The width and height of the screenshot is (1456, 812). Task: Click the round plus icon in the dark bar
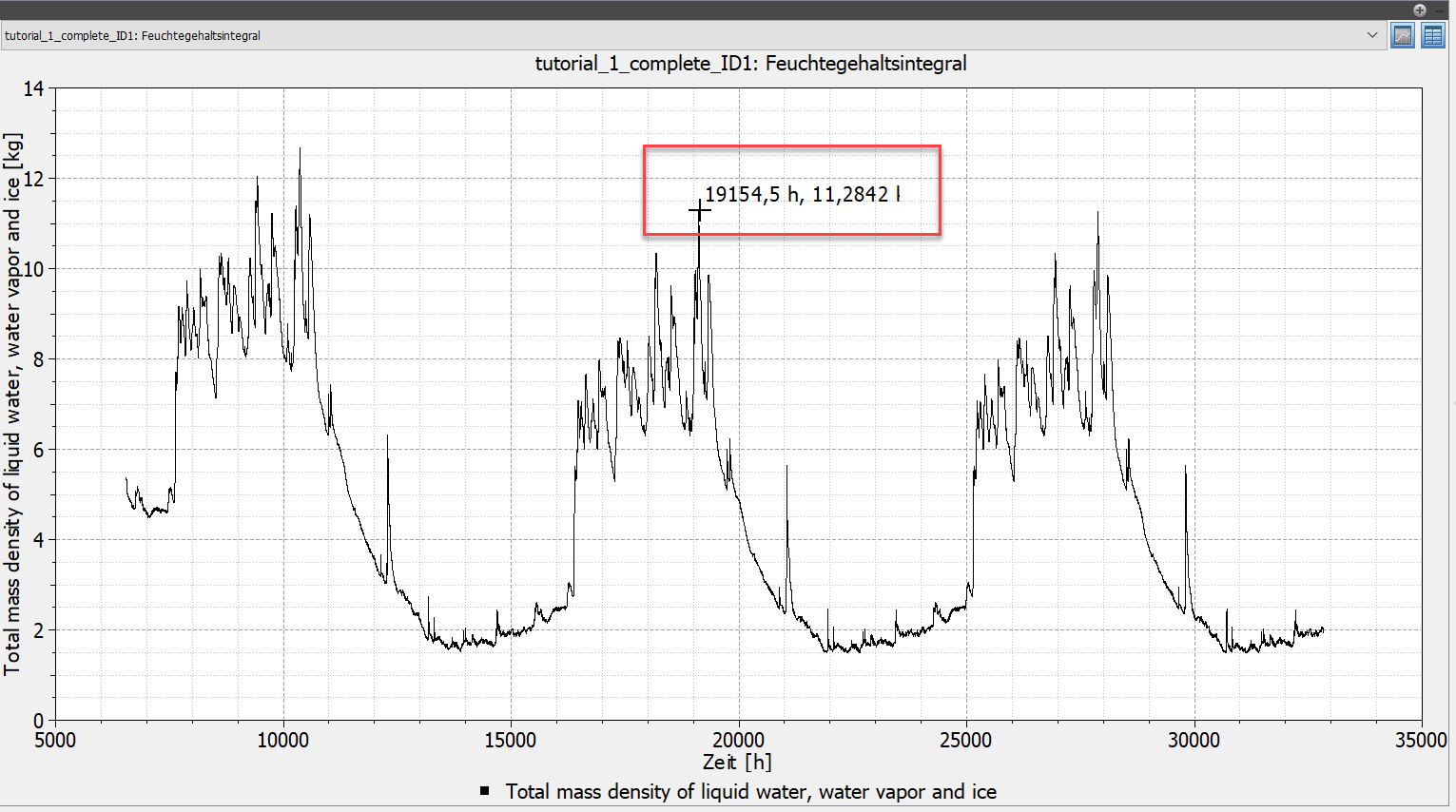point(1420,10)
